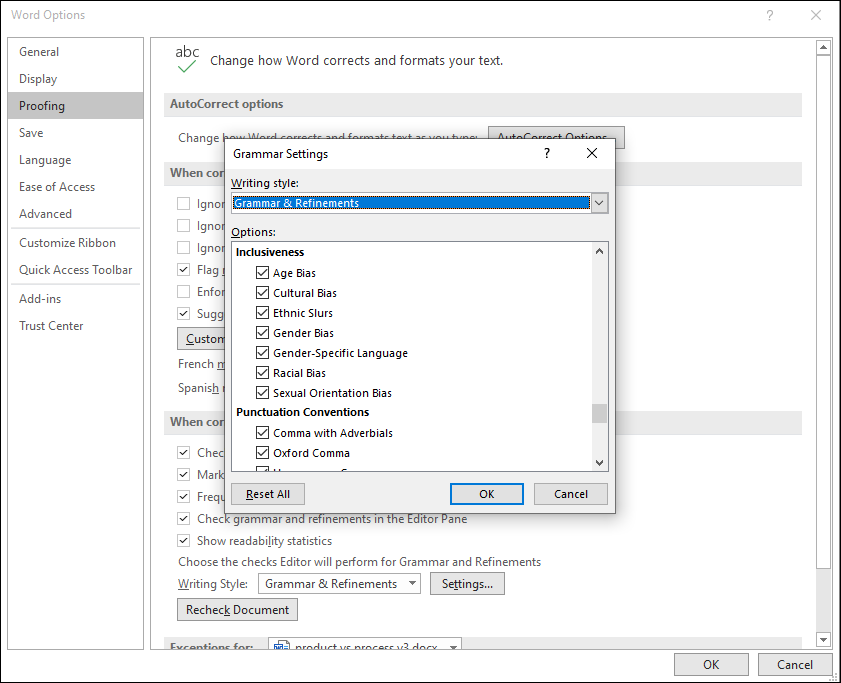This screenshot has width=841, height=683.
Task: Switch to the Display section
Action: pyautogui.click(x=38, y=78)
